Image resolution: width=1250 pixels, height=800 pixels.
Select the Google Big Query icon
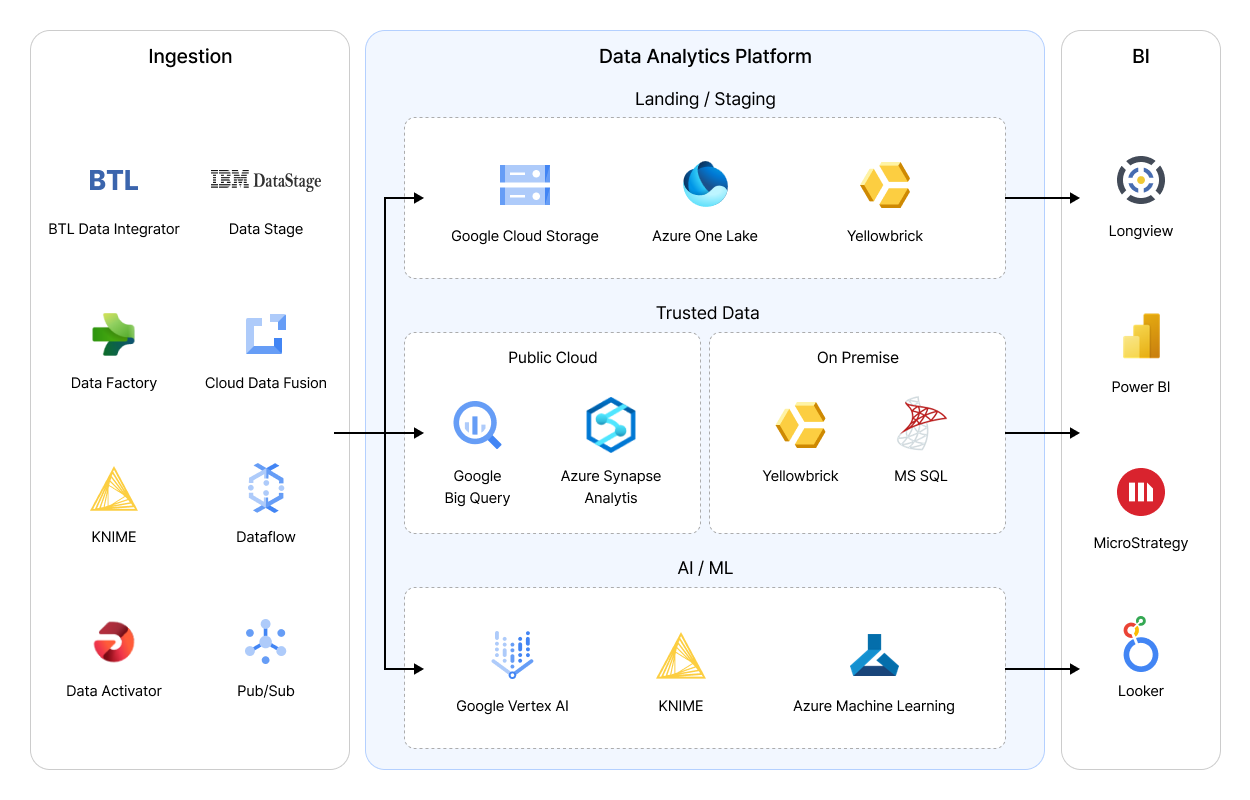[x=477, y=424]
